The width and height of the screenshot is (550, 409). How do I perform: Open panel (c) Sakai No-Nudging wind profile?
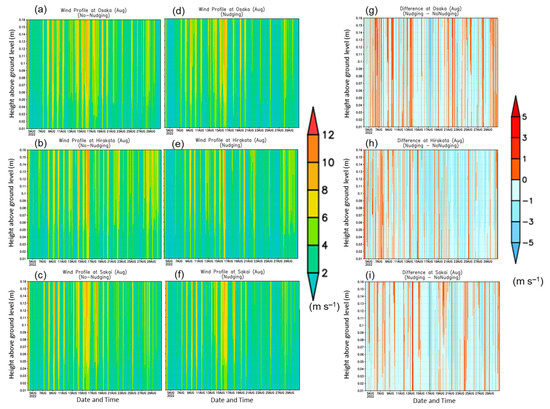click(x=94, y=335)
